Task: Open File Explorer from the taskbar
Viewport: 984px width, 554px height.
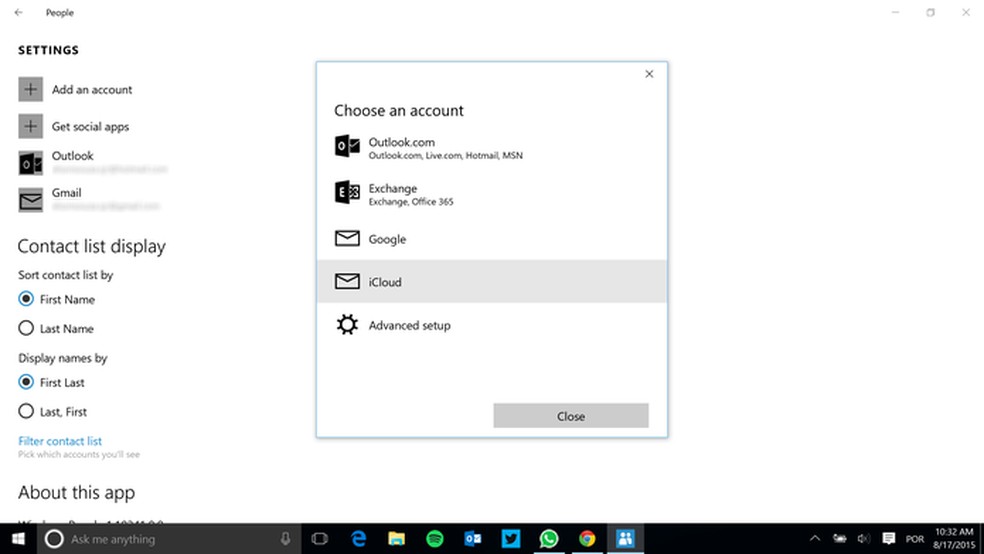Action: pyautogui.click(x=397, y=539)
